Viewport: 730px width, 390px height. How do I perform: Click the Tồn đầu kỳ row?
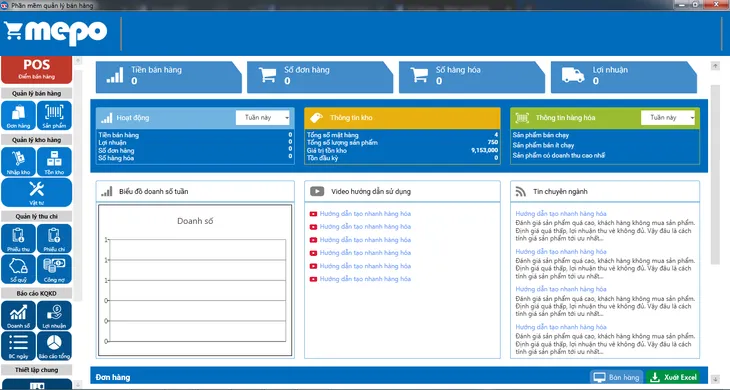click(x=402, y=158)
